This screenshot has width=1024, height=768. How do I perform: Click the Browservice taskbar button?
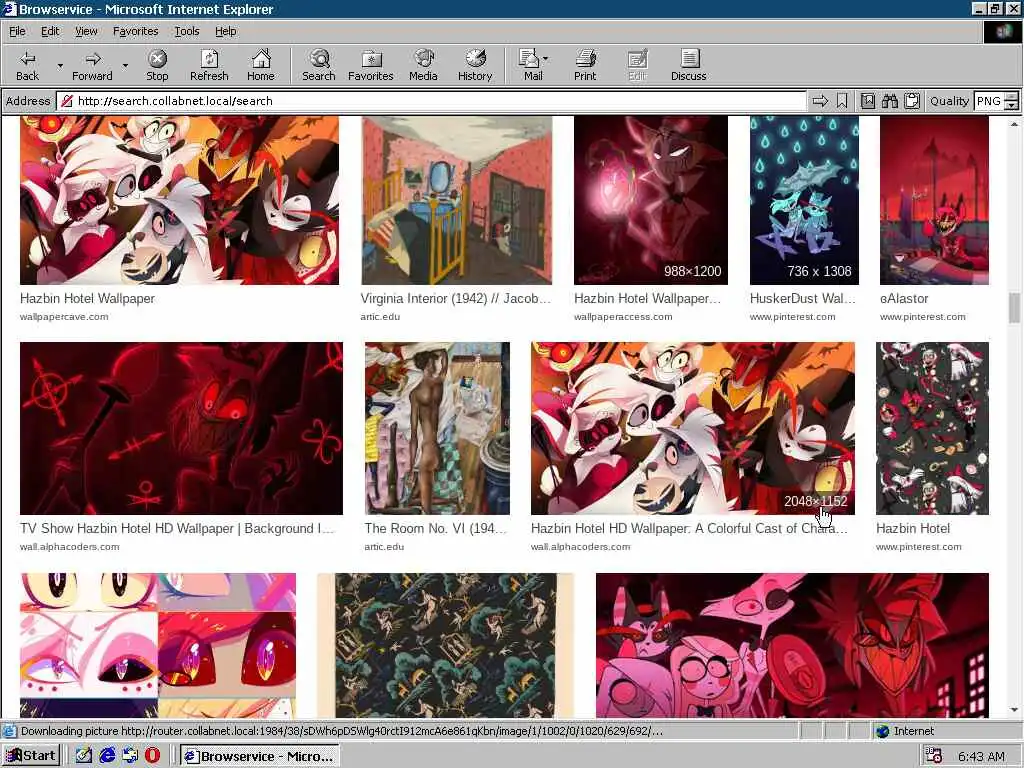coord(259,756)
